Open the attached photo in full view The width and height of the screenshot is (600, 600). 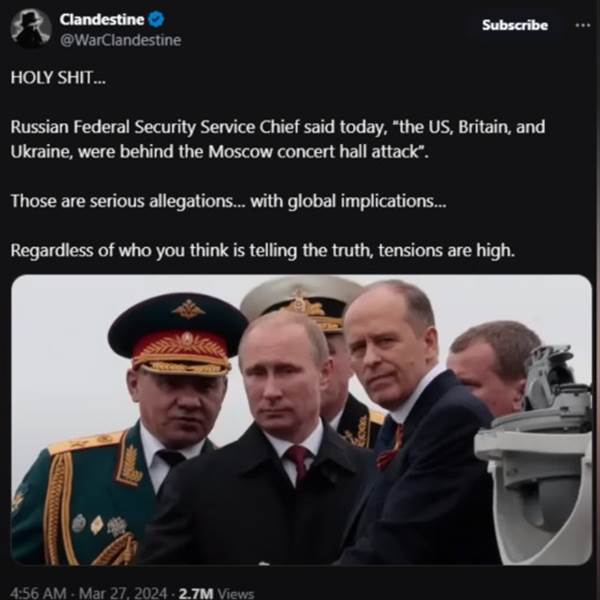click(302, 419)
